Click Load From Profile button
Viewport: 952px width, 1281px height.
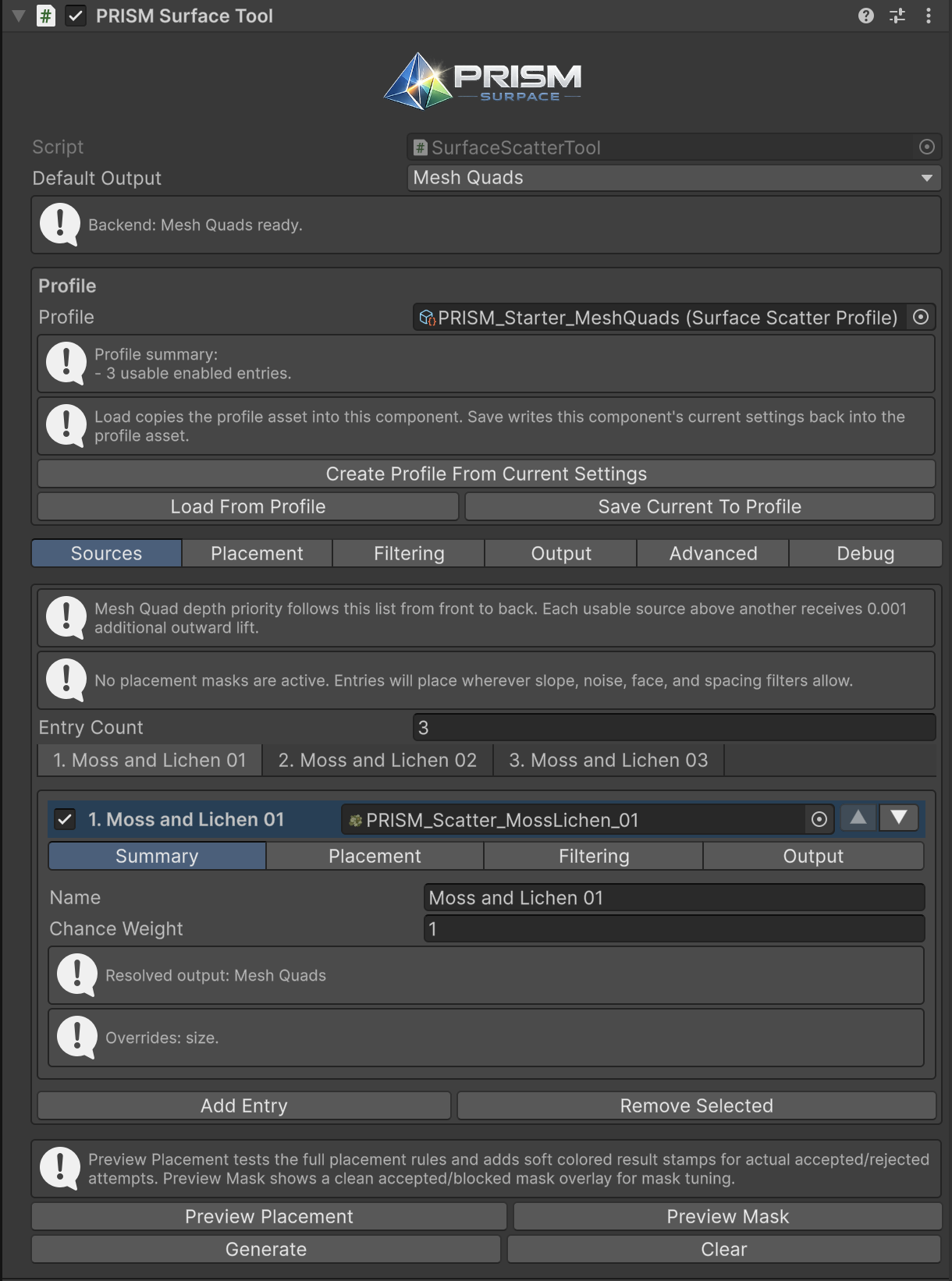pyautogui.click(x=248, y=506)
